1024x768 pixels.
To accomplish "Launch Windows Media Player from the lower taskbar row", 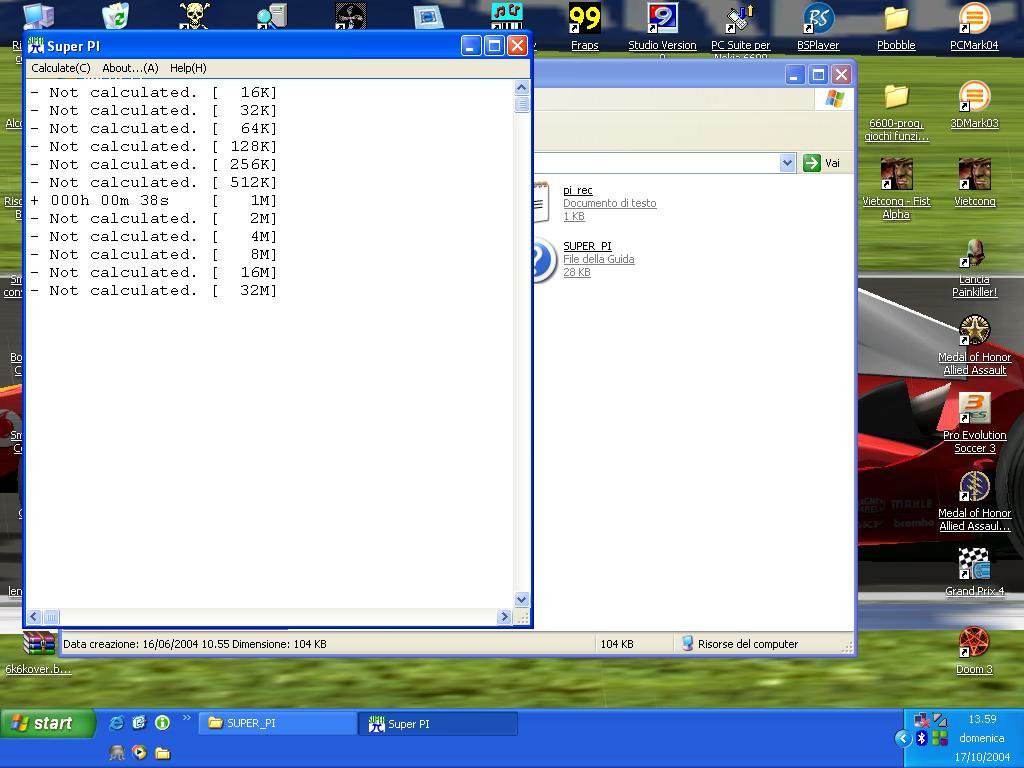I will point(139,752).
